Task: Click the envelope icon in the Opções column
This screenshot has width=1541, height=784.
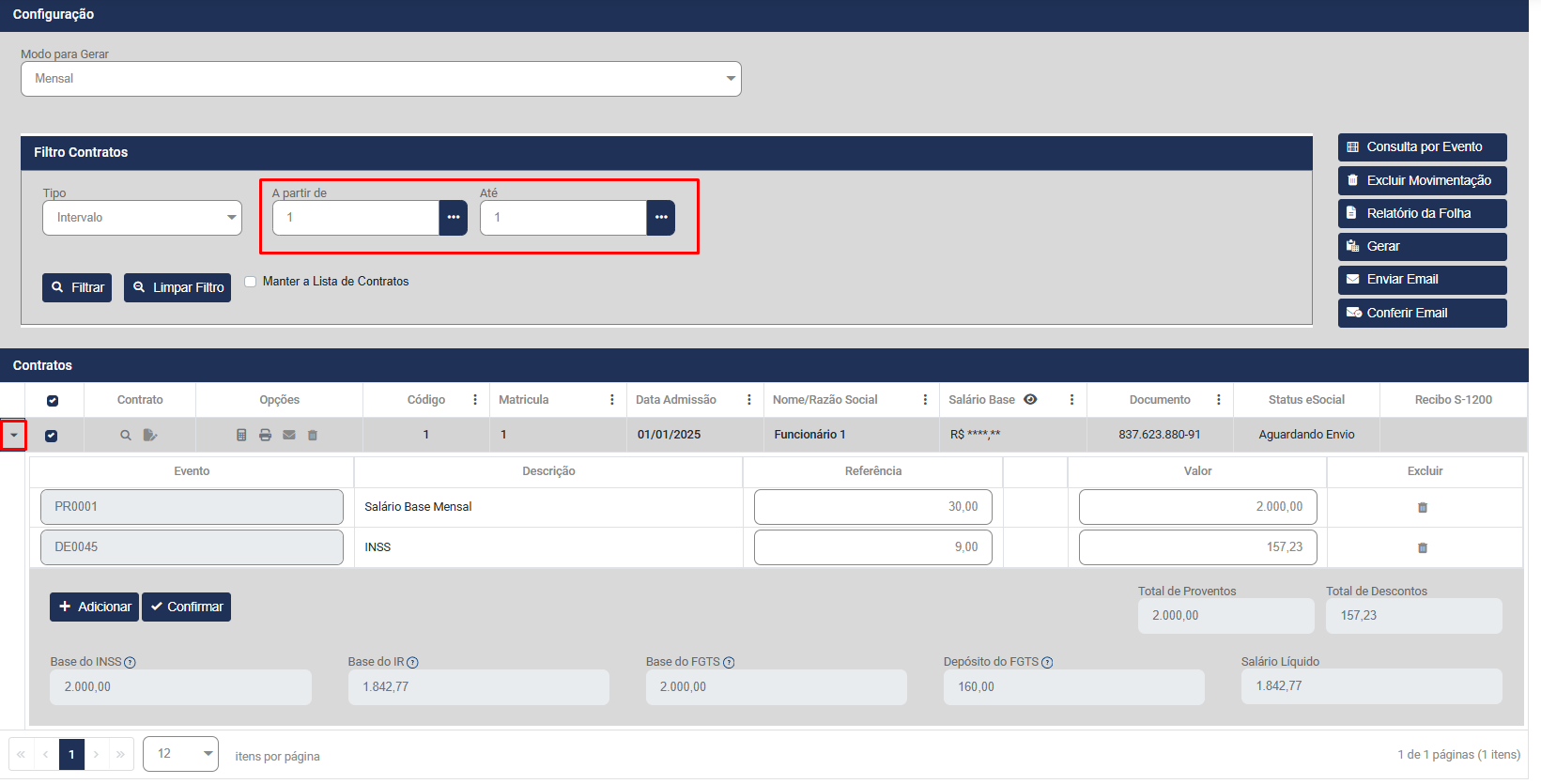Action: (289, 436)
